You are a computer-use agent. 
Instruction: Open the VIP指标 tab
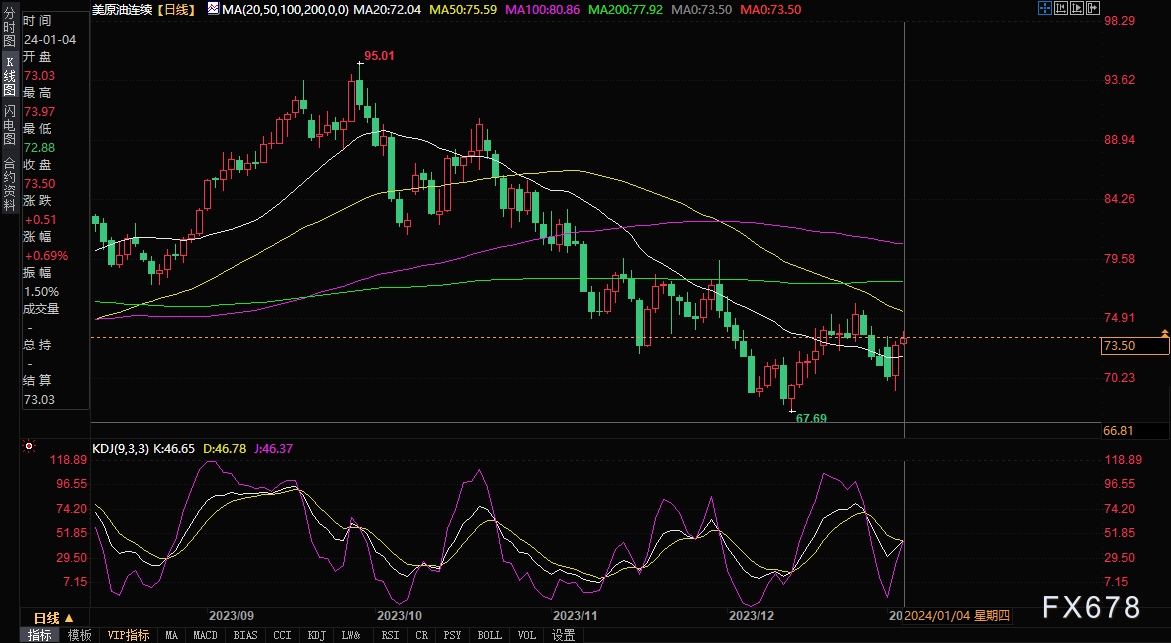128,635
